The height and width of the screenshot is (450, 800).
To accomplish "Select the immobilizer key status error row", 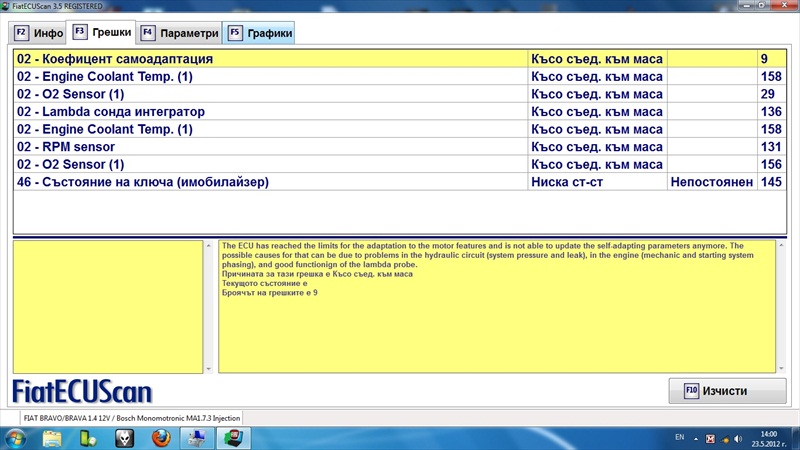I will click(x=270, y=182).
